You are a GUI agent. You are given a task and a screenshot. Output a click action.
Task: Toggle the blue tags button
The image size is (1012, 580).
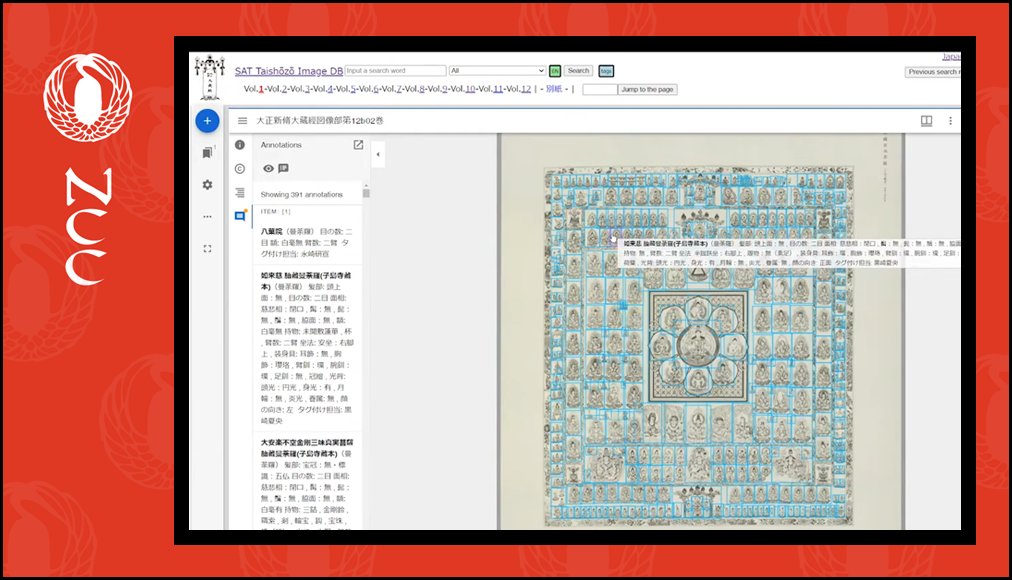pyautogui.click(x=606, y=71)
